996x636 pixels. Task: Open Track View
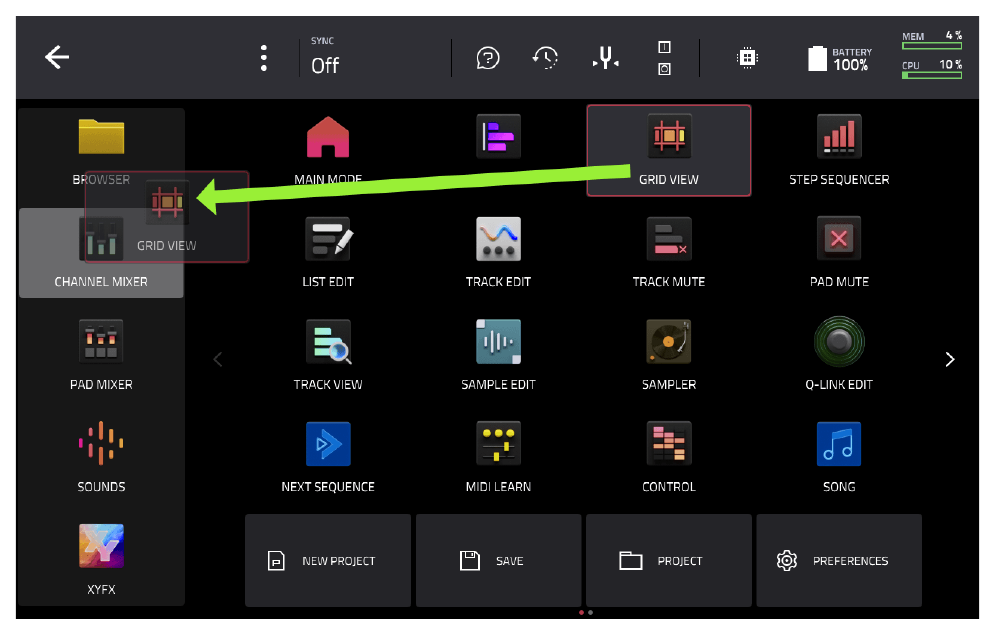(x=328, y=355)
